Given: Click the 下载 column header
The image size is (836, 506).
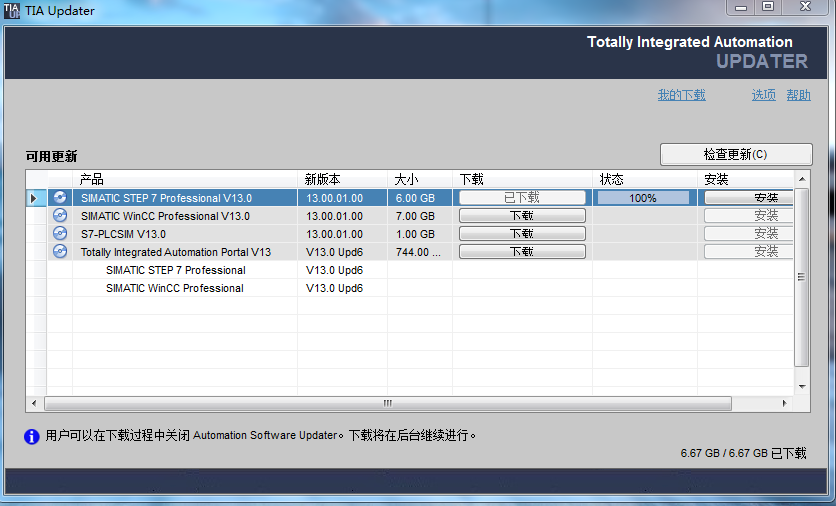Looking at the screenshot, I should [x=522, y=179].
